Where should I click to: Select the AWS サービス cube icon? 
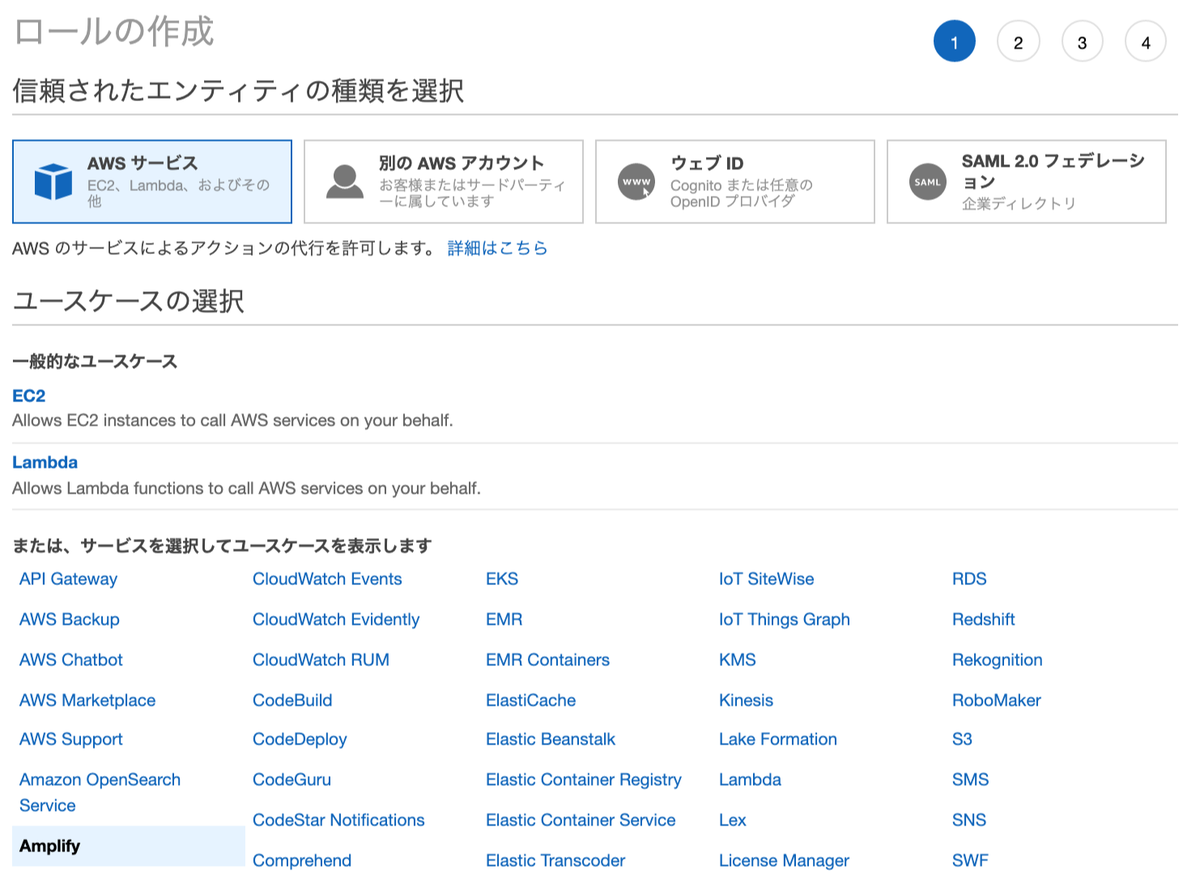tap(53, 182)
